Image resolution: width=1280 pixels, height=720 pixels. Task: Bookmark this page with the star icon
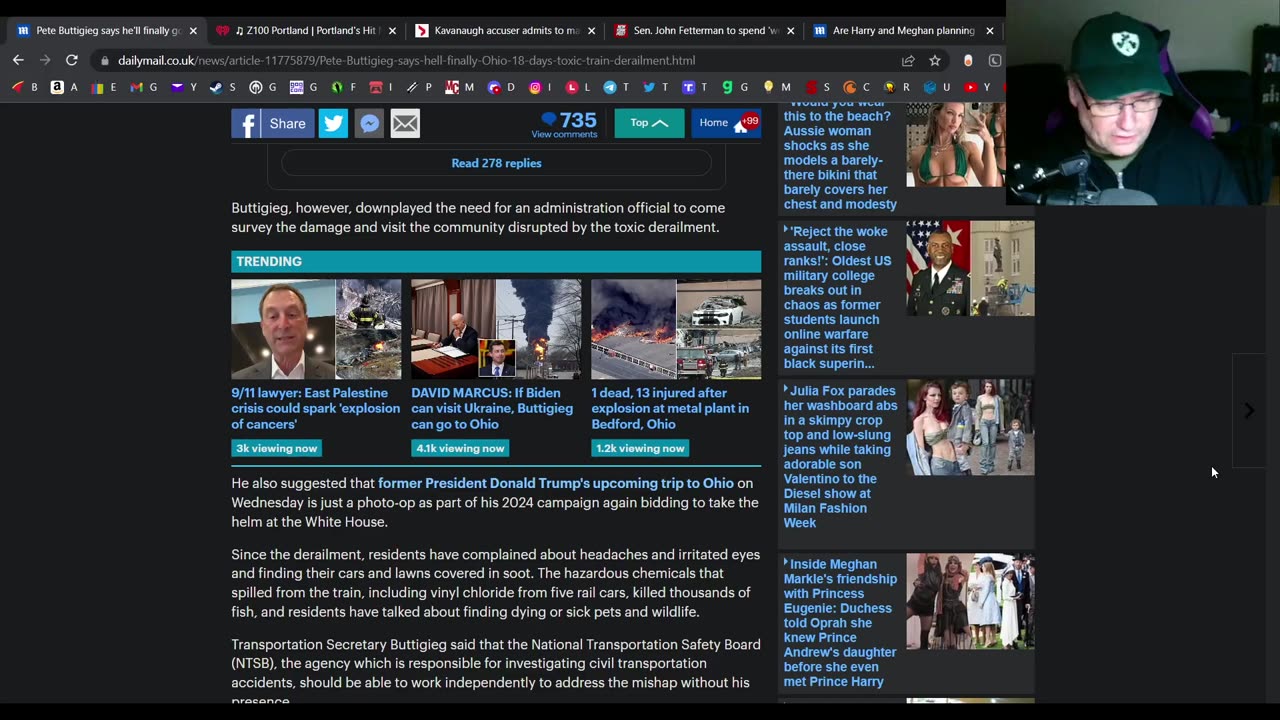tap(934, 60)
